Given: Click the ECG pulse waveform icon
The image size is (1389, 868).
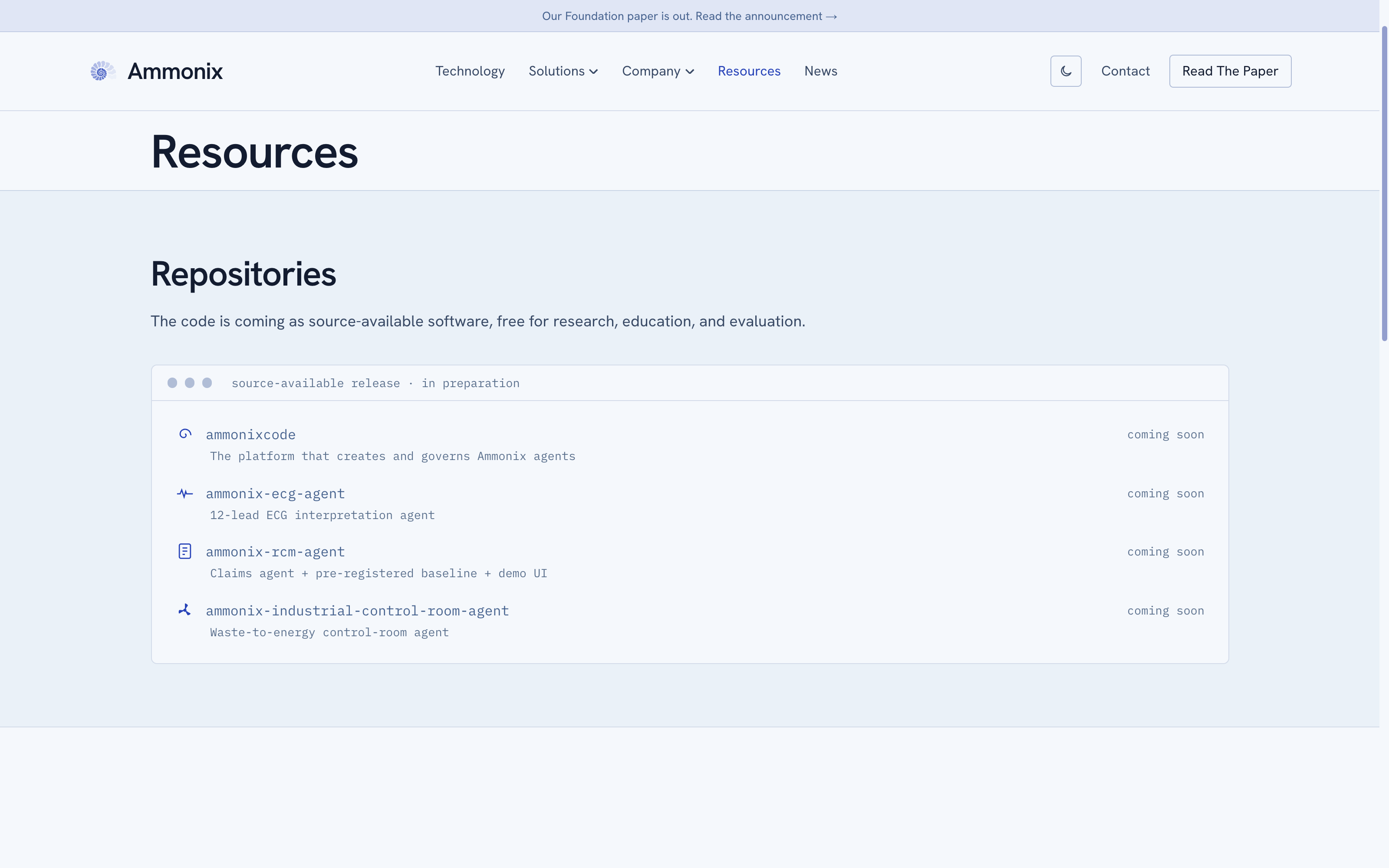Looking at the screenshot, I should [185, 494].
